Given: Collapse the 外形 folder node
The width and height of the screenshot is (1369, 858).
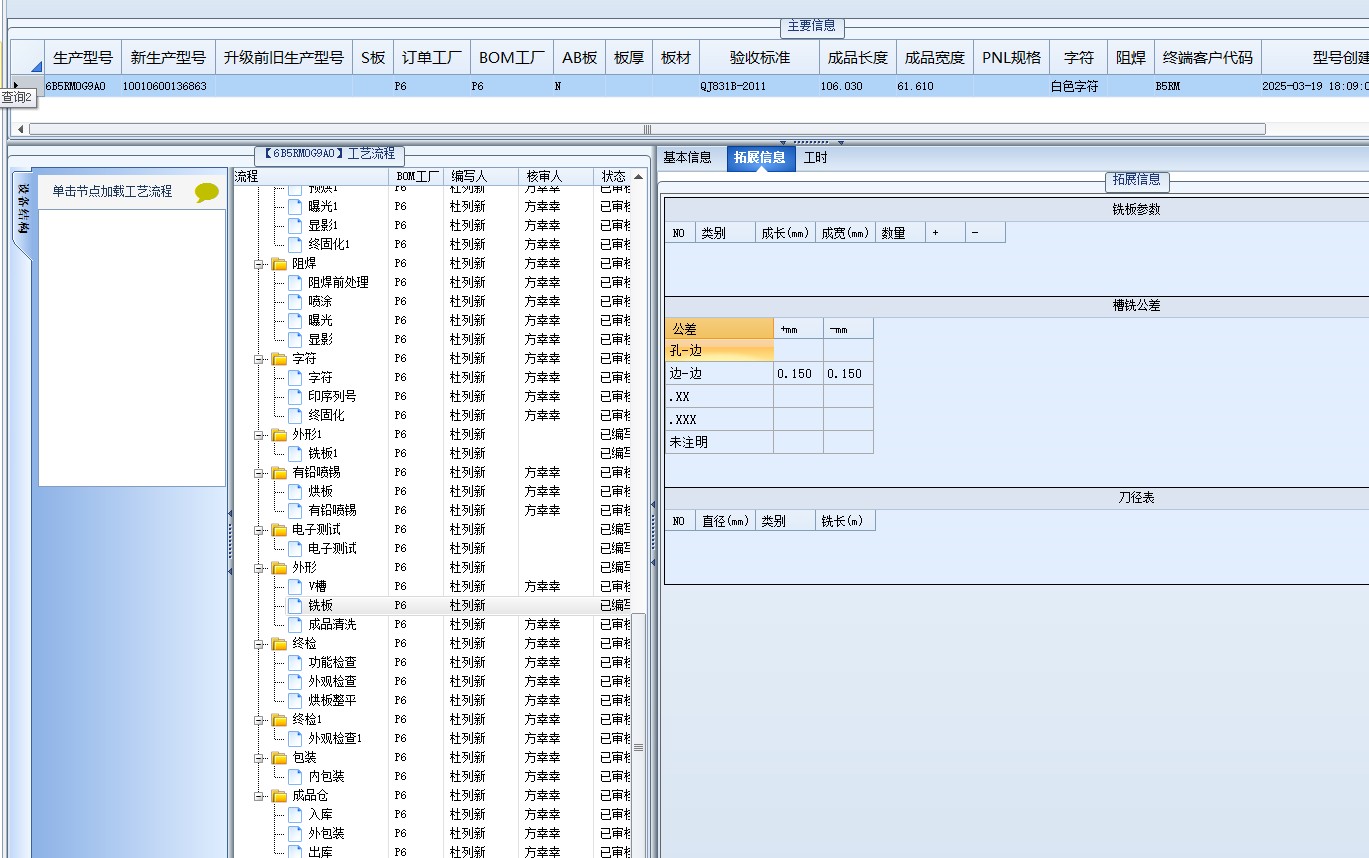Looking at the screenshot, I should click(259, 568).
